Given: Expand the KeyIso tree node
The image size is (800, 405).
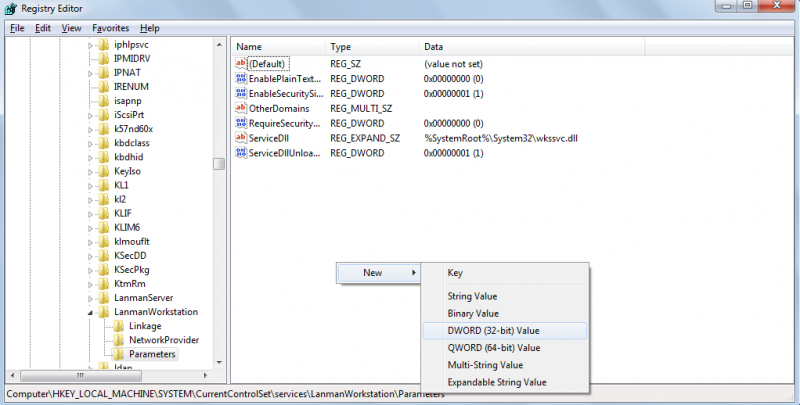Looking at the screenshot, I should pyautogui.click(x=90, y=172).
